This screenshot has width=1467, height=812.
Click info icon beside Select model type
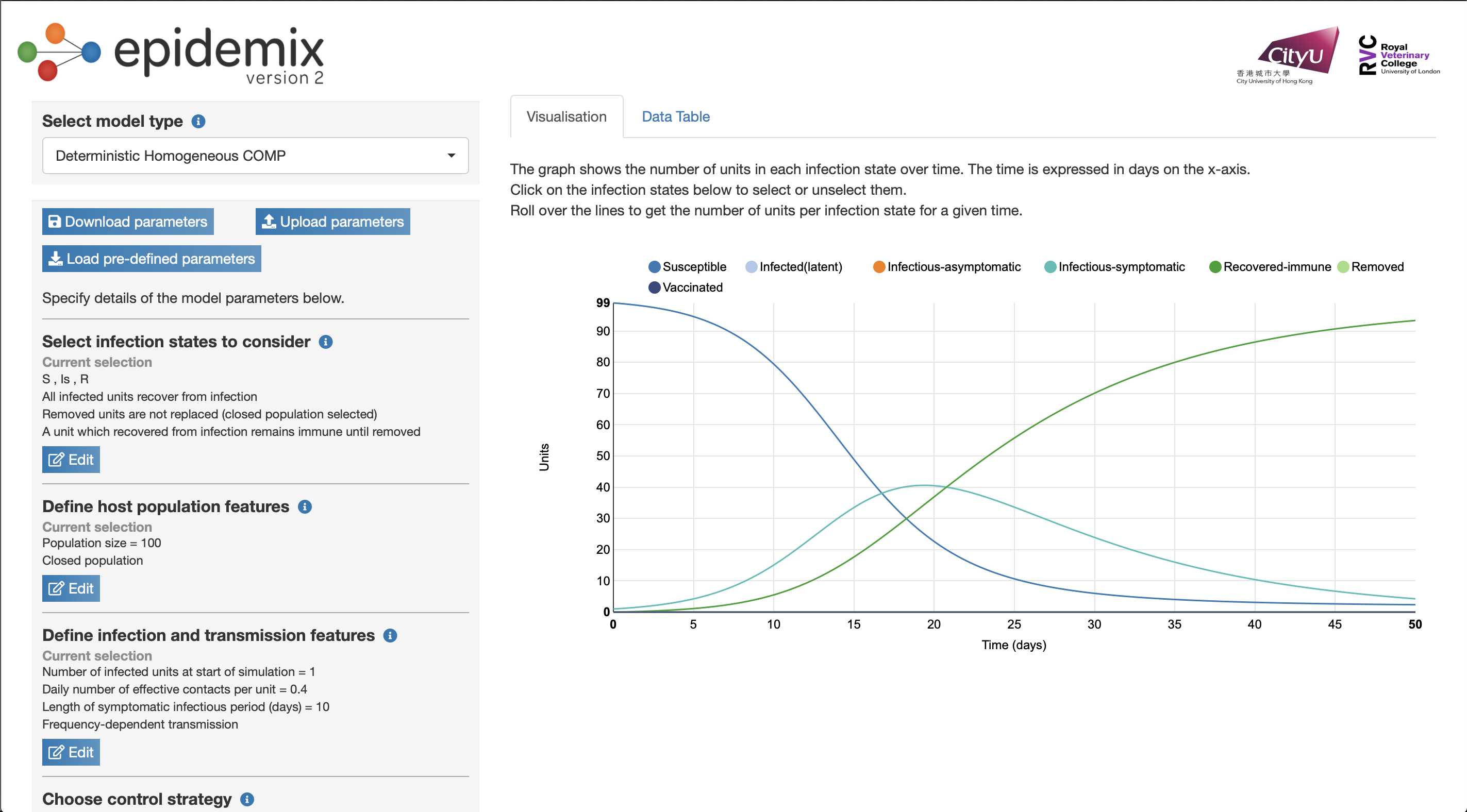click(198, 121)
